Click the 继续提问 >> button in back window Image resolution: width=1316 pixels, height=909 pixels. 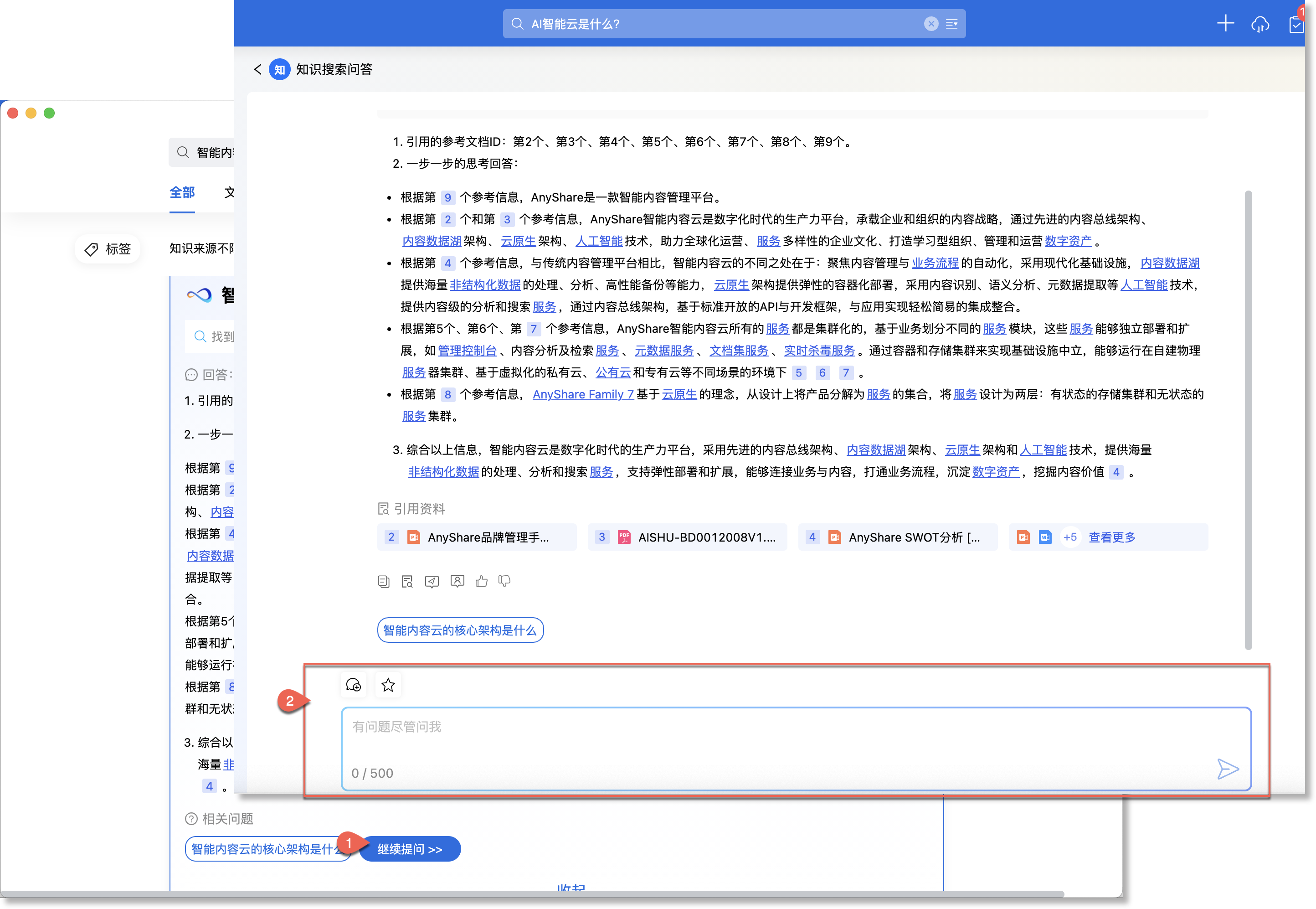[x=410, y=849]
